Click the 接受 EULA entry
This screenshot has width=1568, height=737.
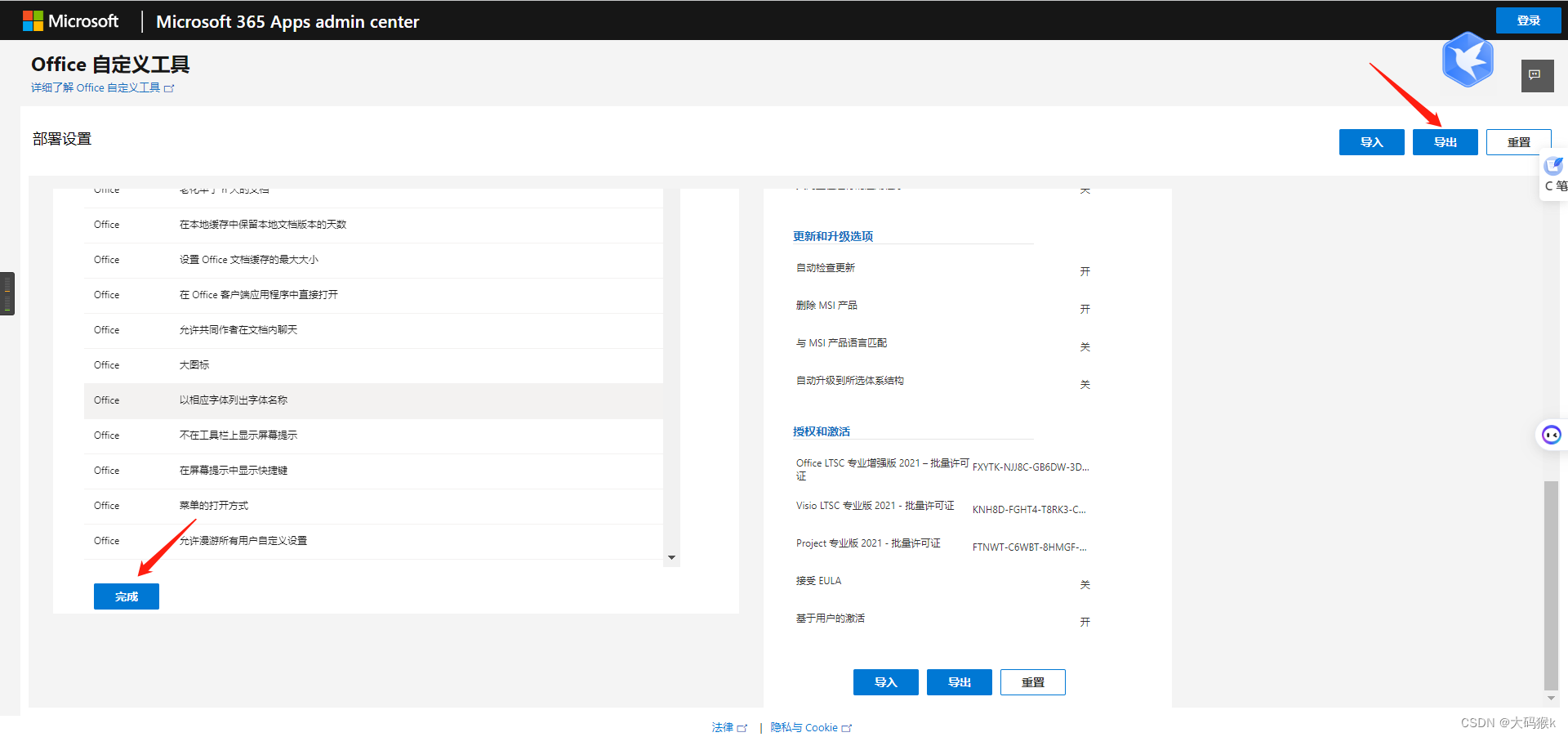pyautogui.click(x=818, y=581)
